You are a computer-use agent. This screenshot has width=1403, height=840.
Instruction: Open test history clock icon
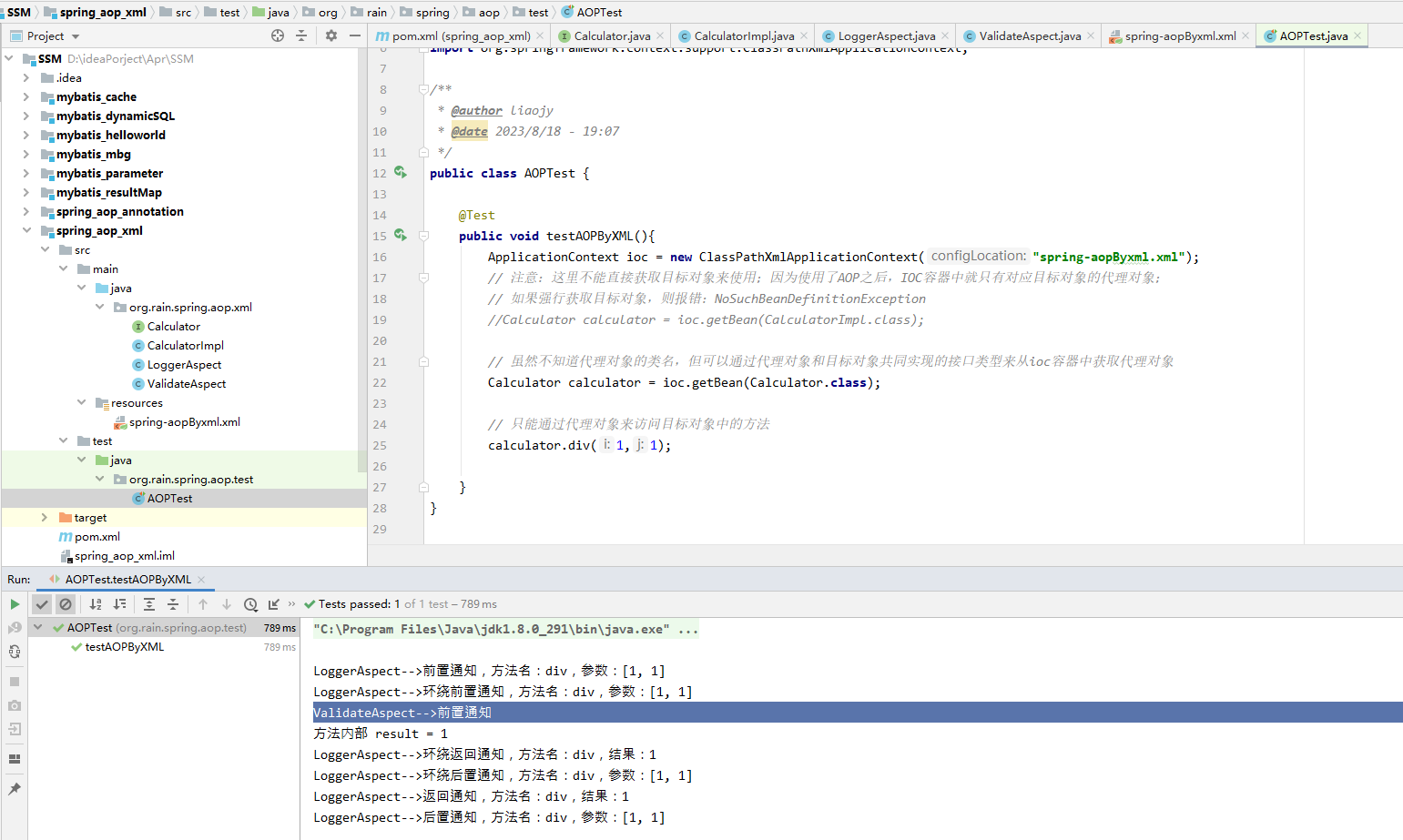click(x=250, y=604)
